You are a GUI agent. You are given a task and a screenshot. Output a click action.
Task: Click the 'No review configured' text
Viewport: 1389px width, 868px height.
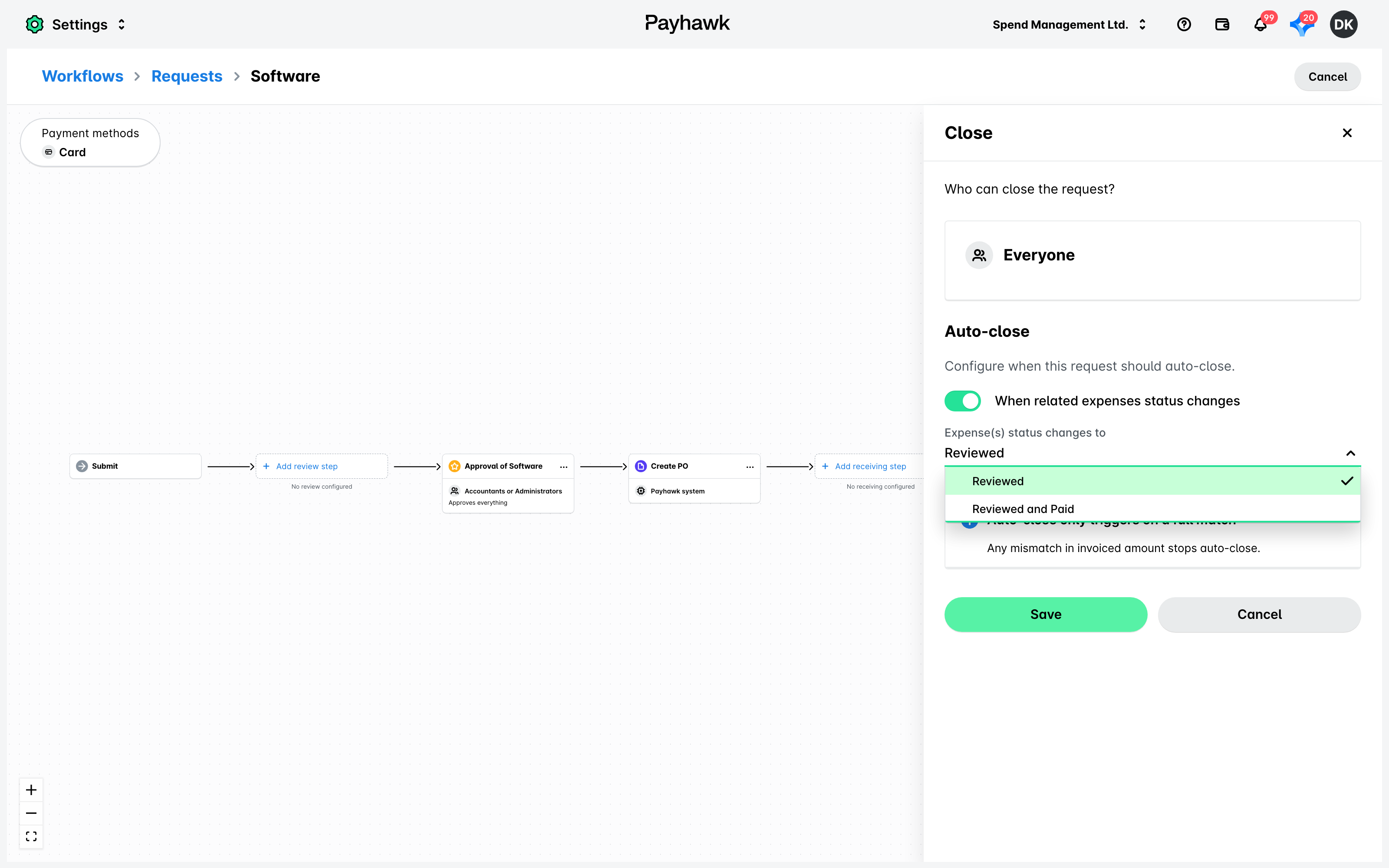pyautogui.click(x=321, y=486)
